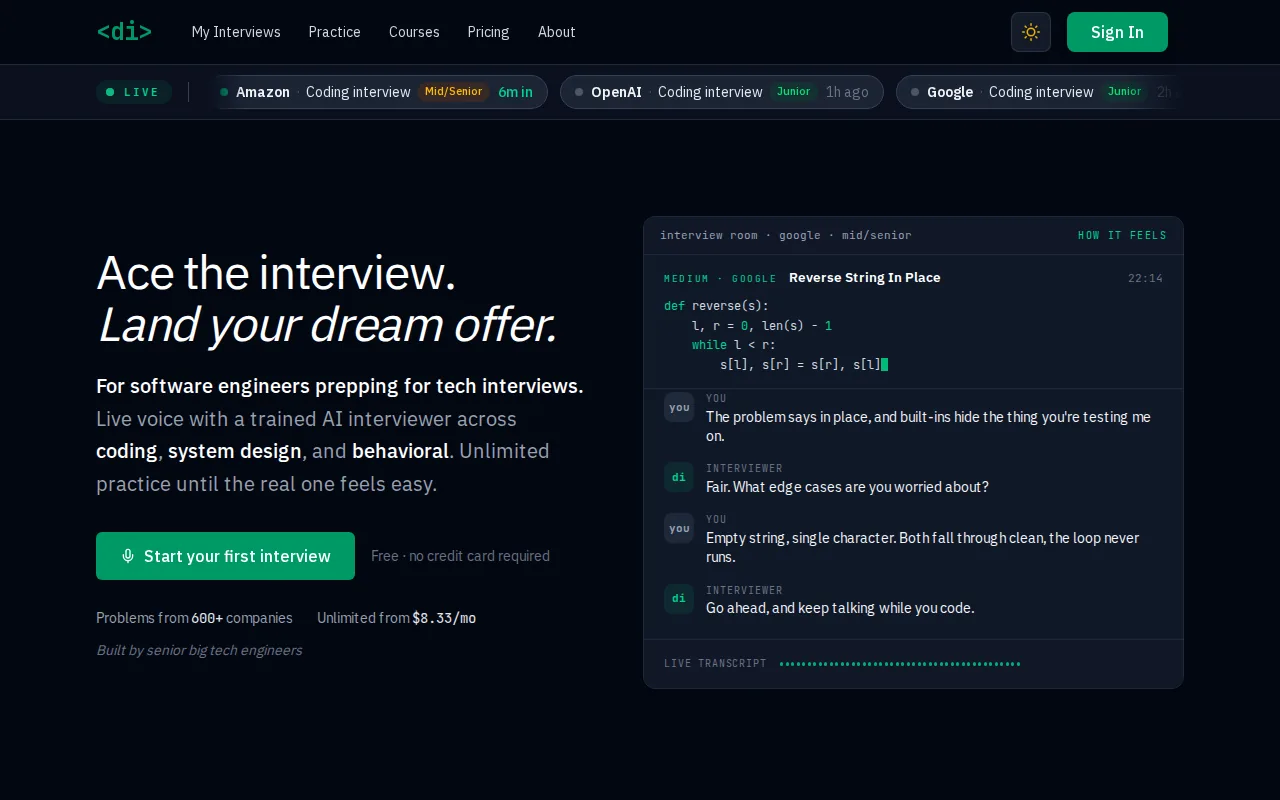Viewport: 1280px width, 800px height.
Task: Click 'Free · no credit card required' text
Action: coord(460,556)
